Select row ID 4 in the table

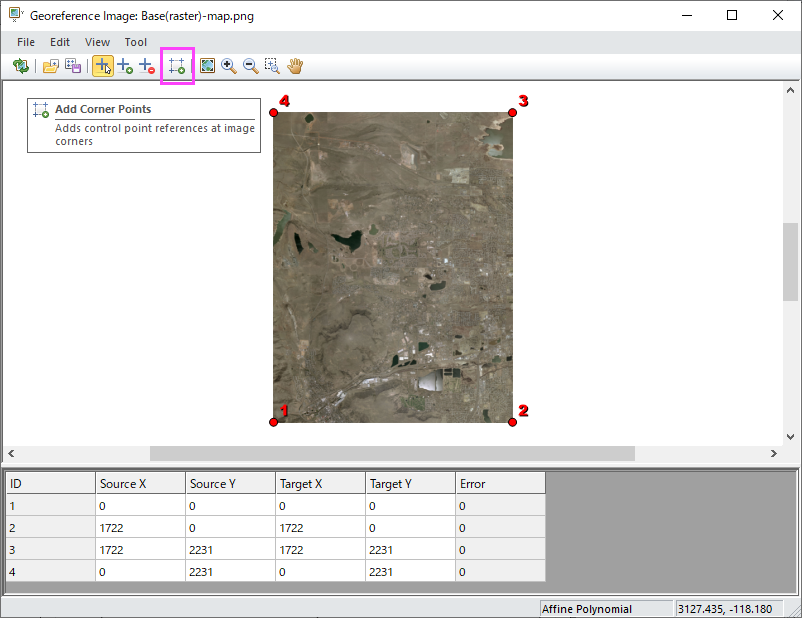click(x=51, y=572)
